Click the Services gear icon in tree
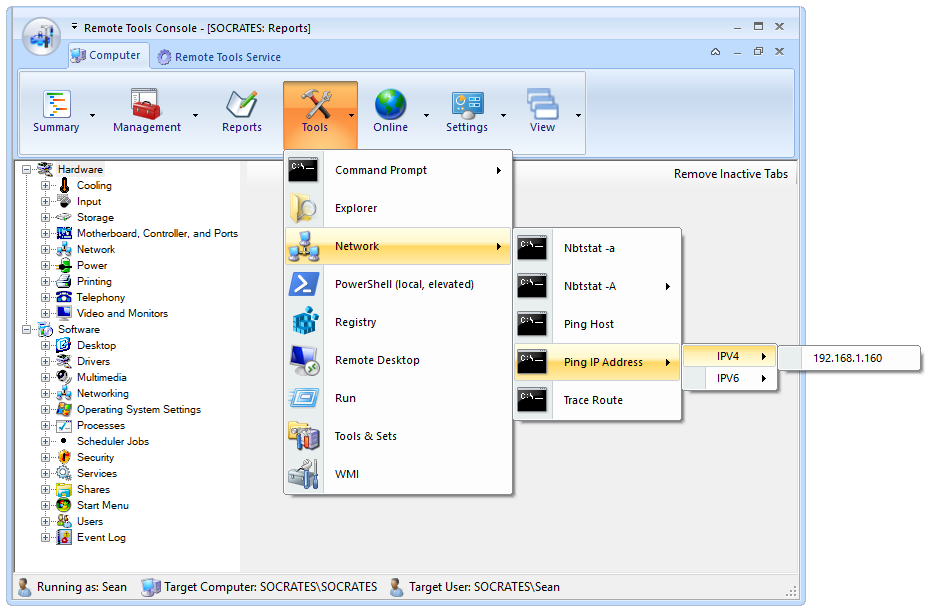The image size is (930, 610). (x=64, y=474)
